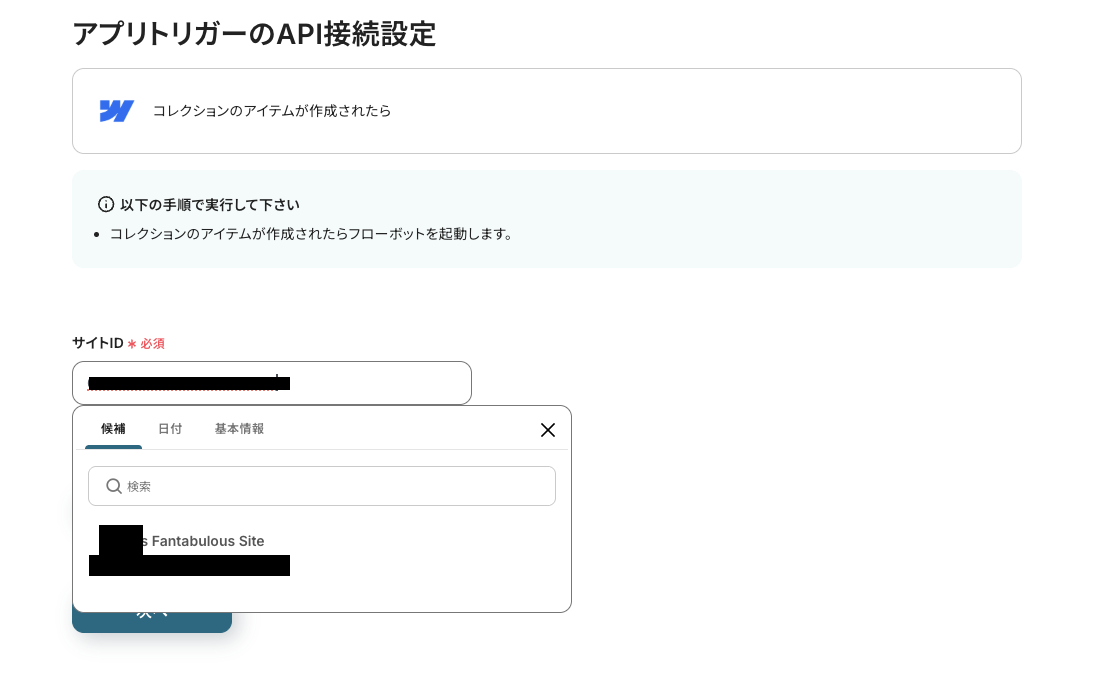Click the アプリトリガーのAPI接続設定 heading
The image size is (1110, 676).
coord(254,34)
